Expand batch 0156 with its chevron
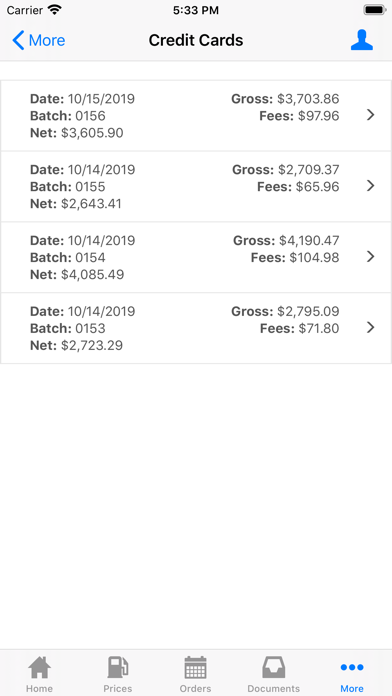Screen dimensions: 392x696 pos(371,115)
